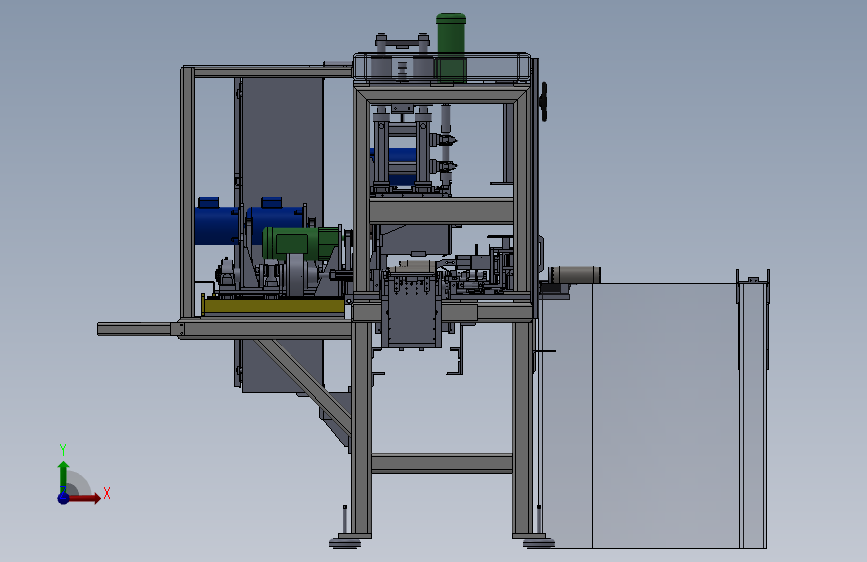Click the red X axis arrow of triad
The height and width of the screenshot is (562, 867).
(84, 498)
